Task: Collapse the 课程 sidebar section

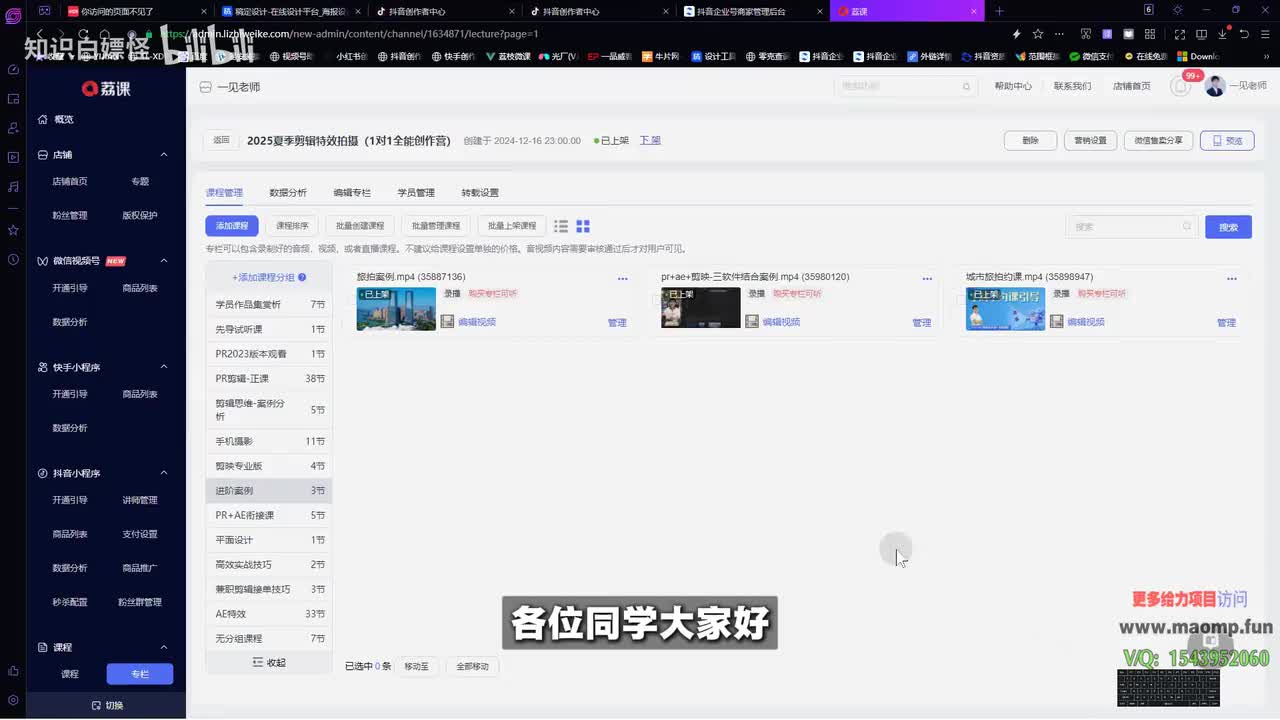Action: tap(164, 647)
